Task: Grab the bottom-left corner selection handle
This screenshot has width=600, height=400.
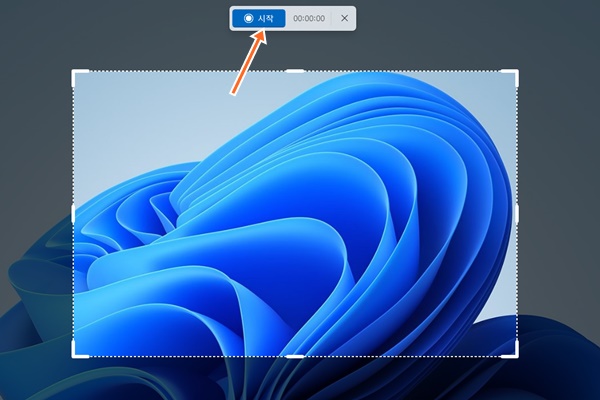Action: 79,350
